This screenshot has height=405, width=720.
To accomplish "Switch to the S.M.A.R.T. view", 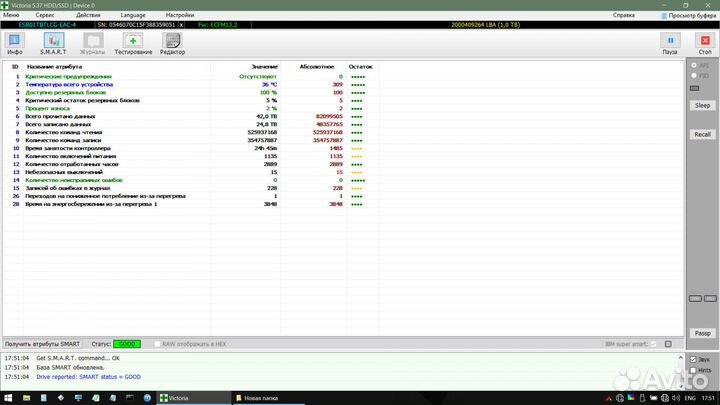I will pyautogui.click(x=53, y=43).
